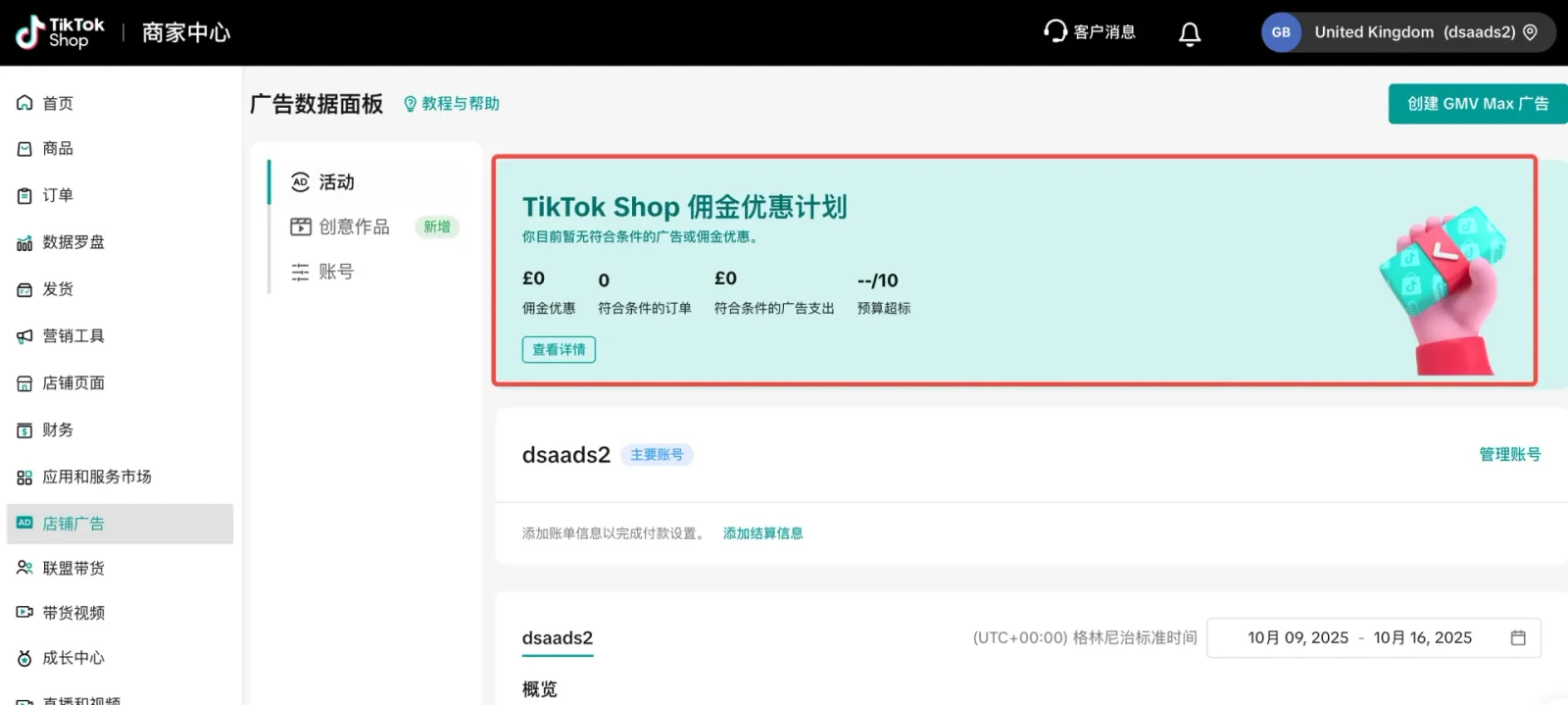
Task: Click the 主要账号 badge
Action: (657, 455)
